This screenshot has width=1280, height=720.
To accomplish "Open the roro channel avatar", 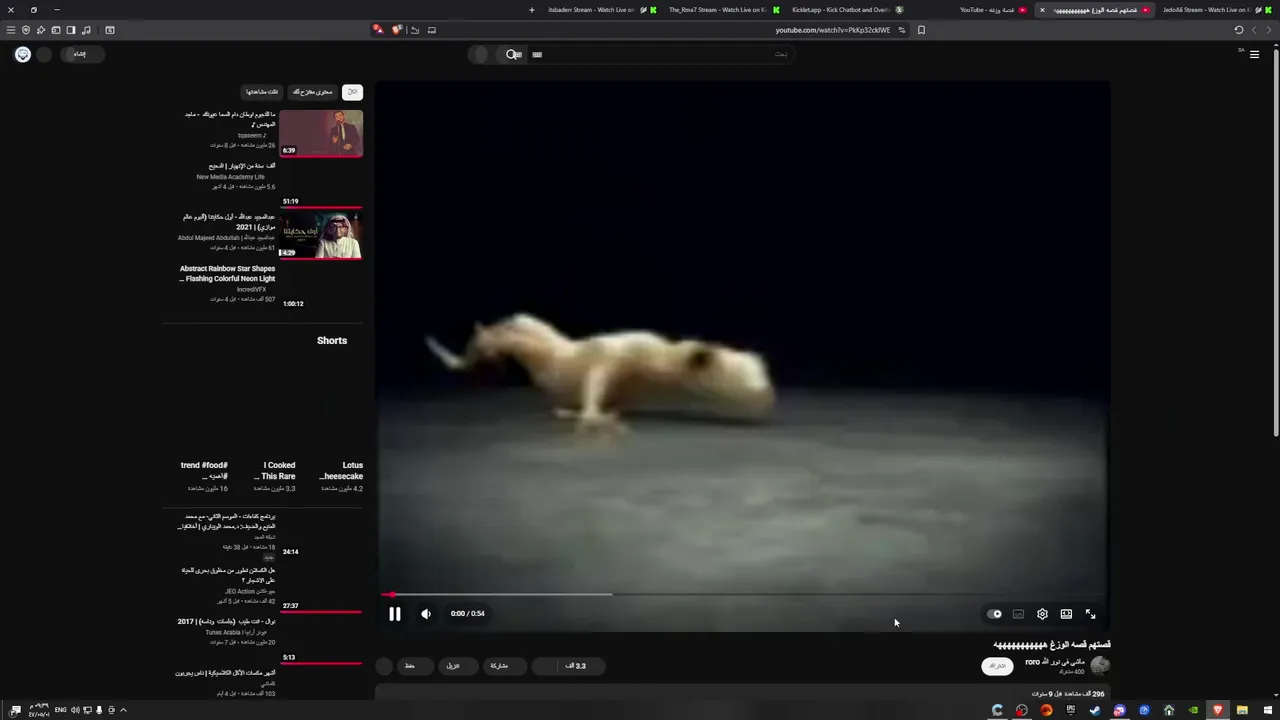I will coord(1100,666).
